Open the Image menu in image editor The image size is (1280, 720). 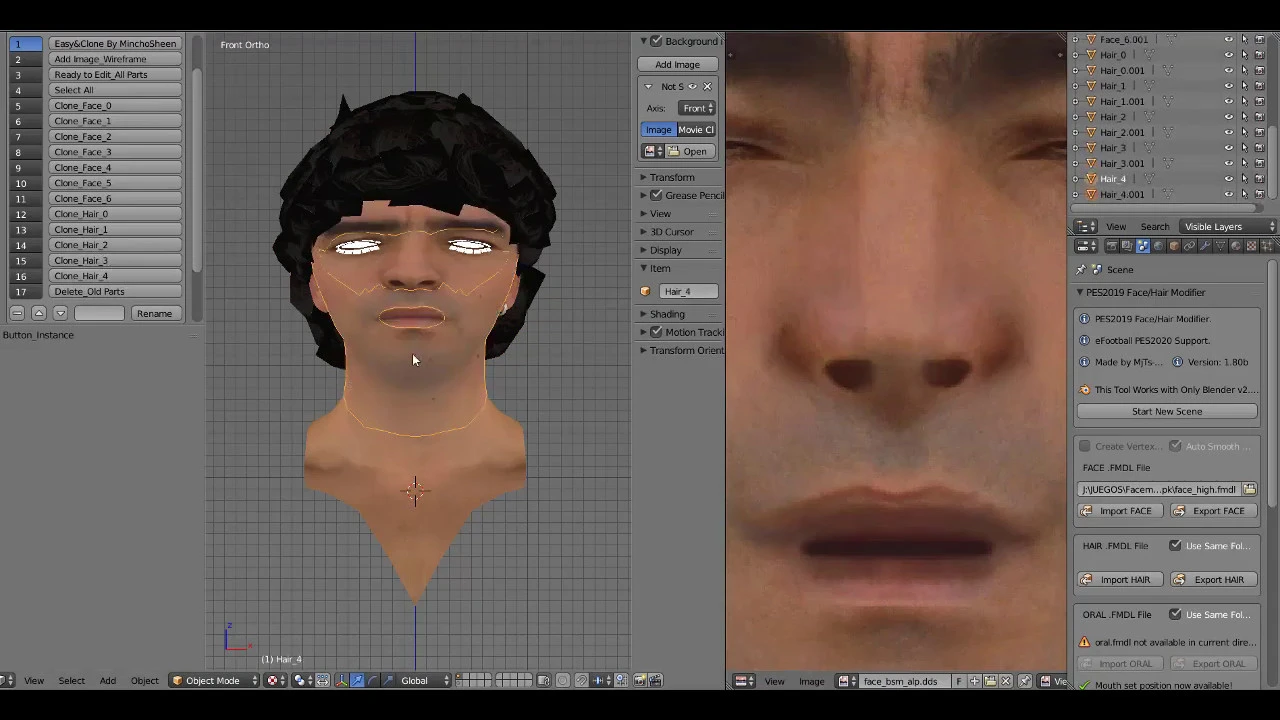pos(811,682)
